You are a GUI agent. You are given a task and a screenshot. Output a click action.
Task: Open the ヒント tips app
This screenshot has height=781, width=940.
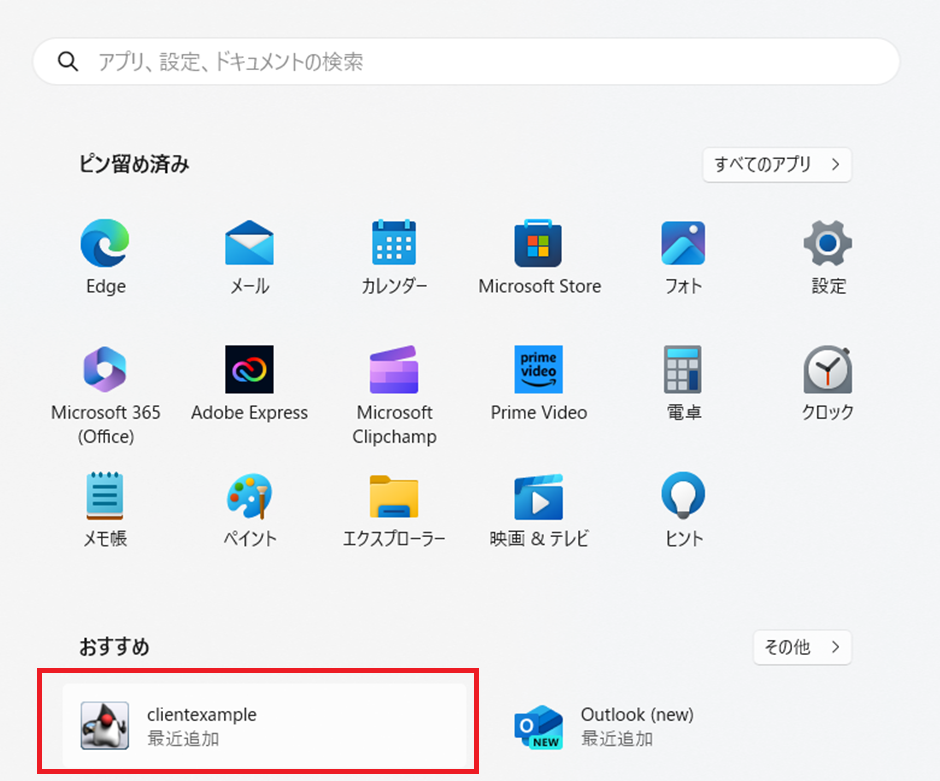point(683,495)
